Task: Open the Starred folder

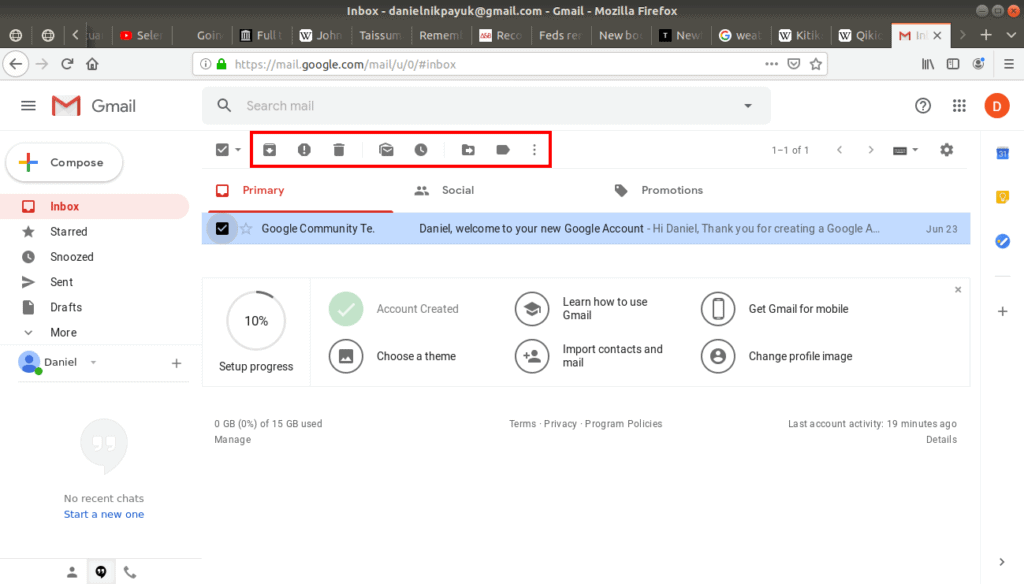Action: pos(69,232)
